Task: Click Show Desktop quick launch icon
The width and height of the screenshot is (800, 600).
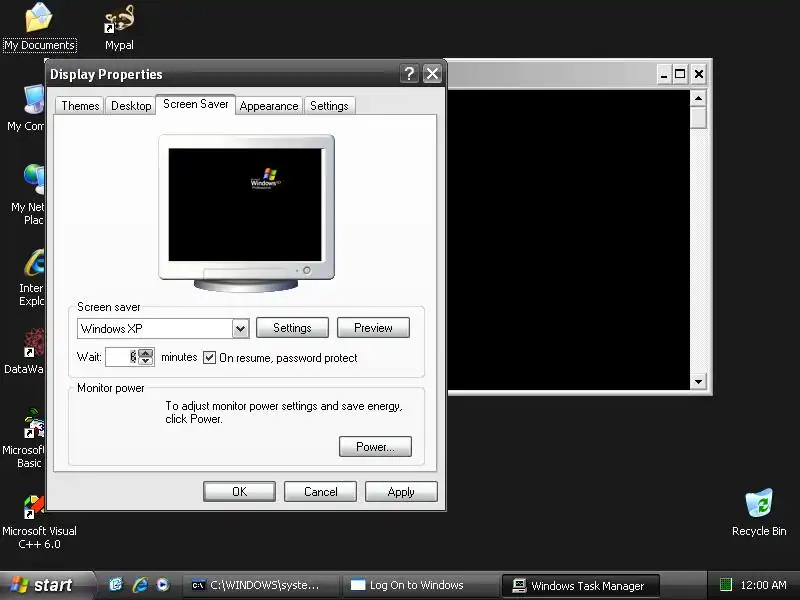Action: click(x=116, y=585)
